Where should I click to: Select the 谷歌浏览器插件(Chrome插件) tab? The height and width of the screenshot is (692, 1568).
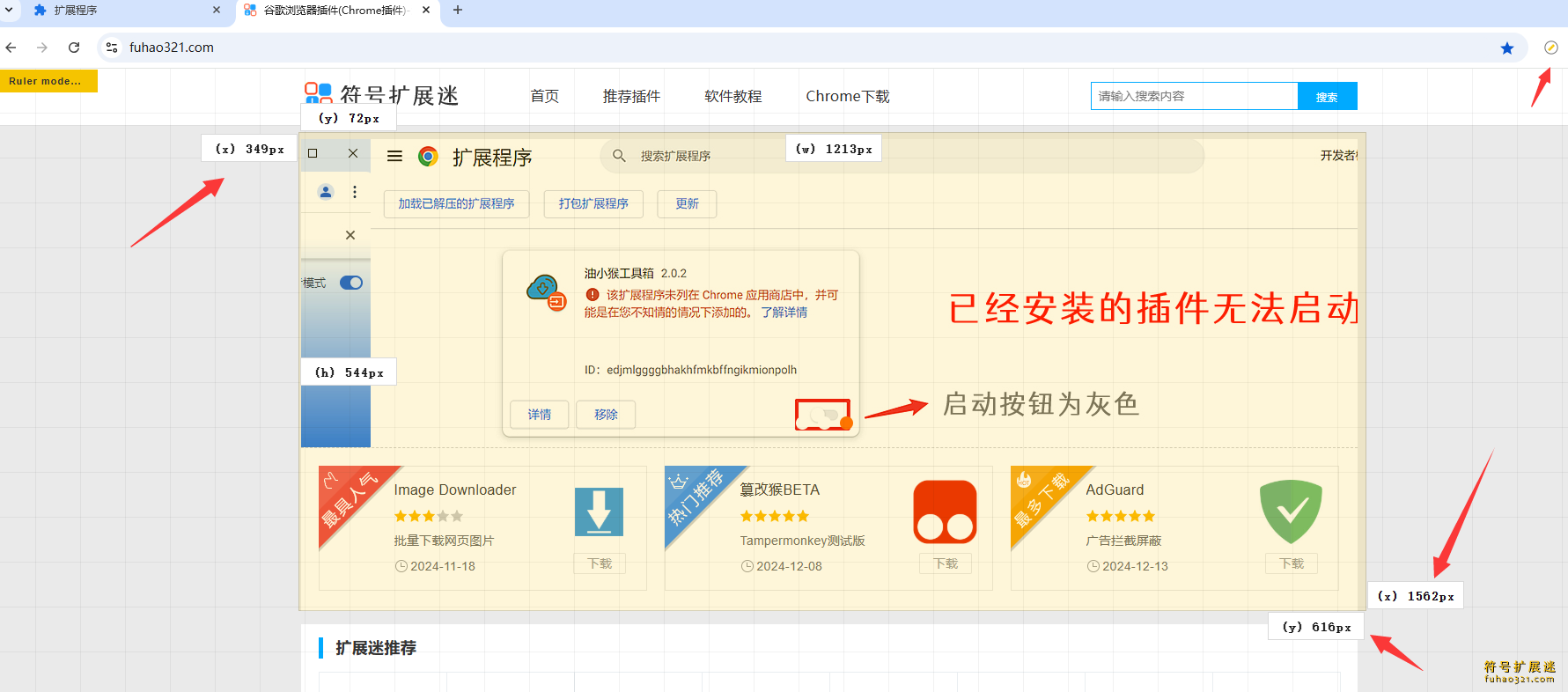(336, 11)
